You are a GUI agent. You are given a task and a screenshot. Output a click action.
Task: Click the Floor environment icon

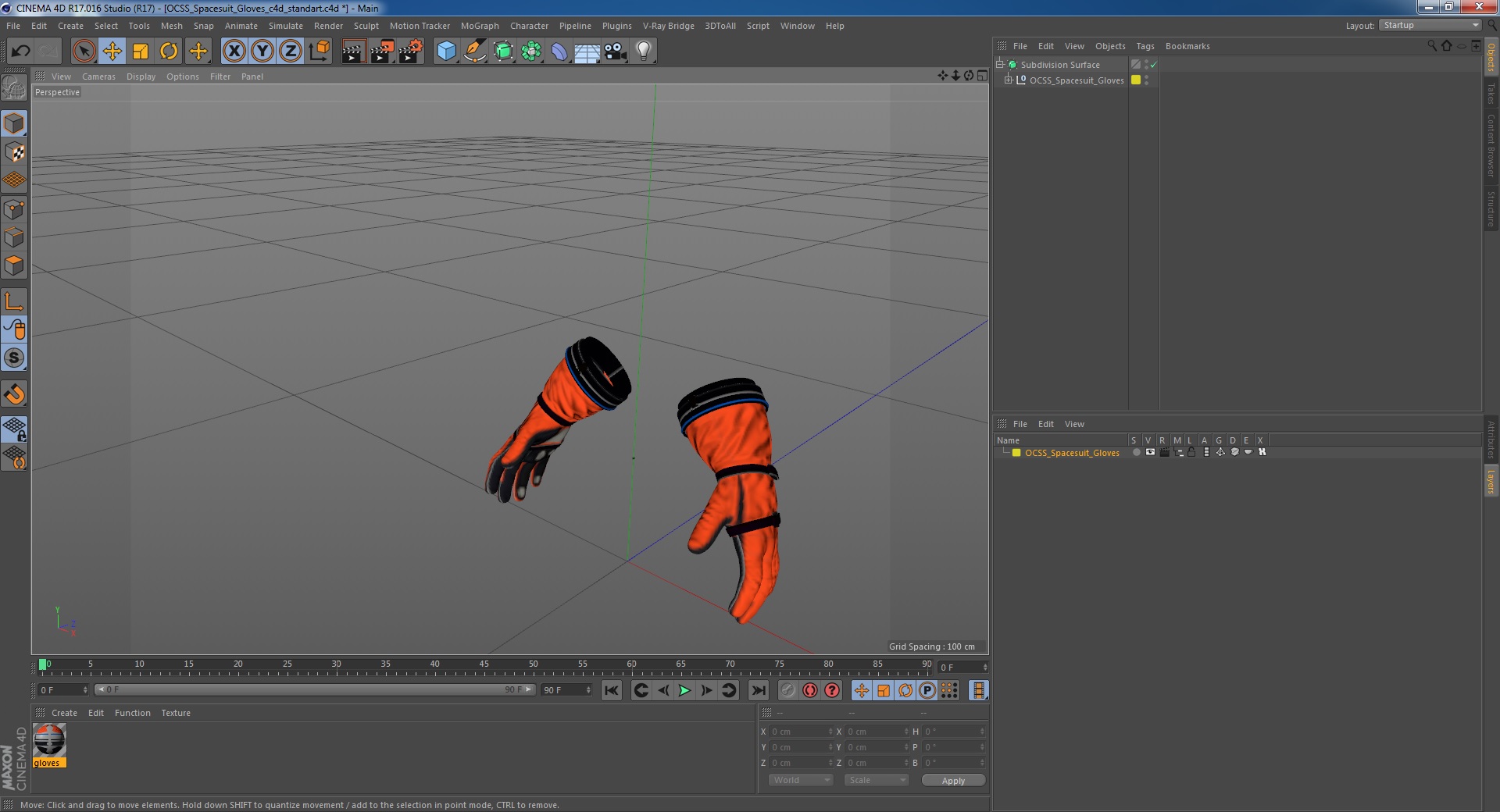point(587,52)
